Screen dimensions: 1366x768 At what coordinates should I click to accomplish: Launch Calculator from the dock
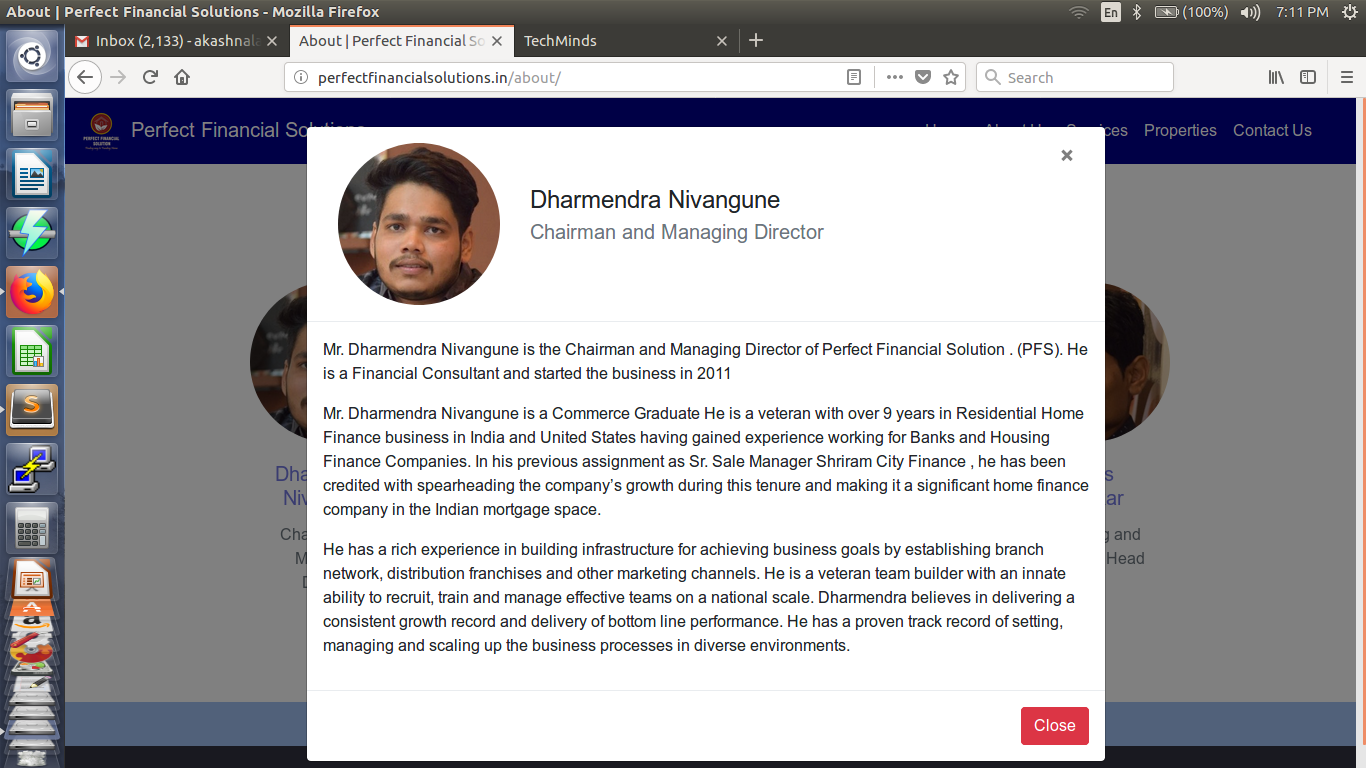click(x=33, y=528)
